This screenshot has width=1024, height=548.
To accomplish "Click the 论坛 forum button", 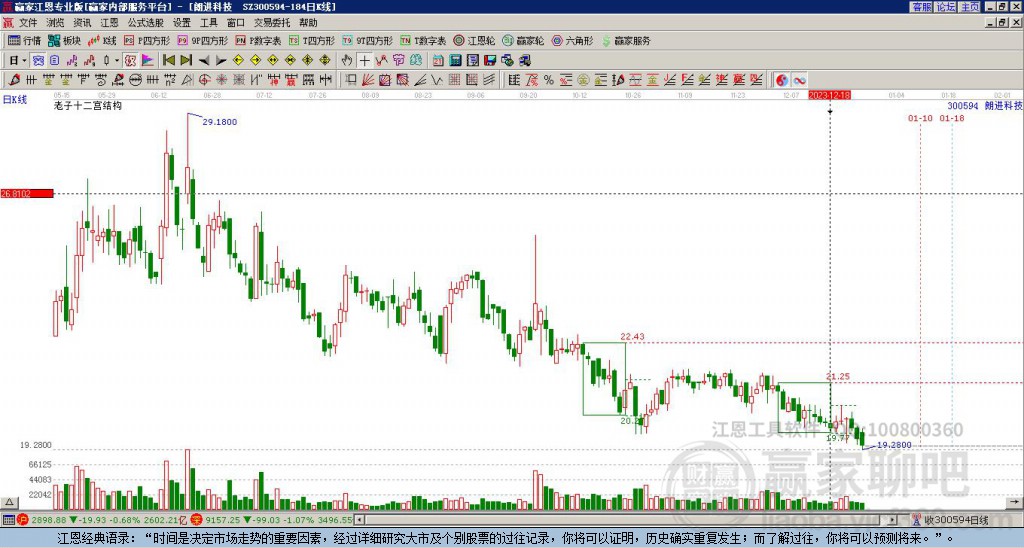I will pos(946,7).
